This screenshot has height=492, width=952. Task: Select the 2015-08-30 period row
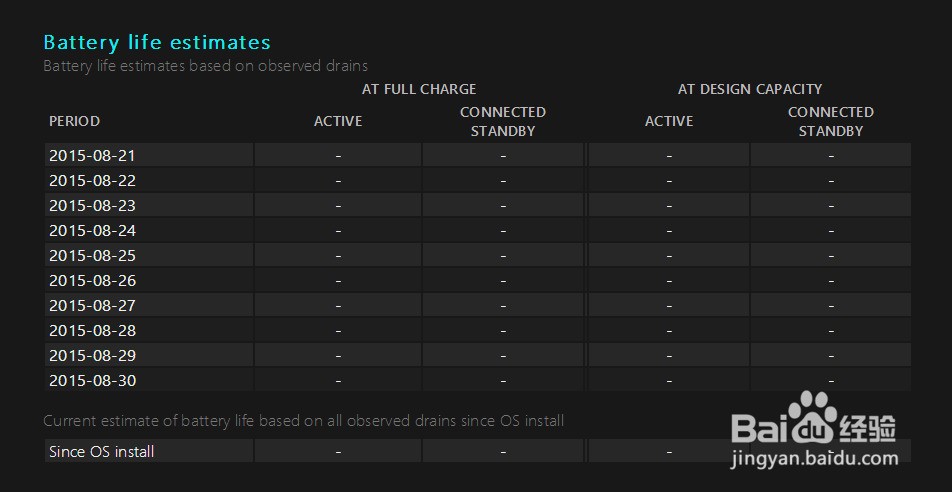pyautogui.click(x=478, y=380)
